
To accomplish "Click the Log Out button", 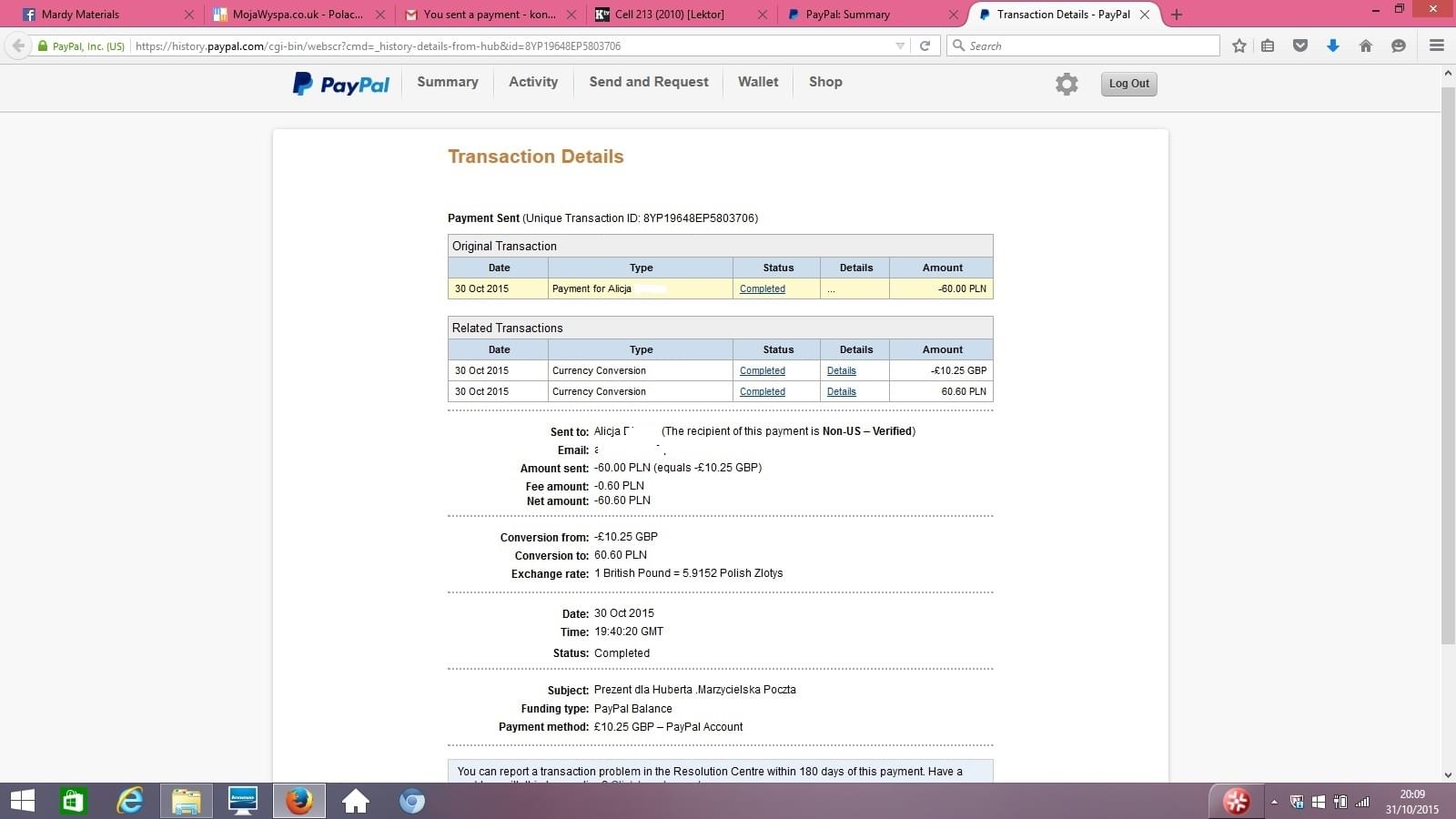I will pyautogui.click(x=1128, y=84).
